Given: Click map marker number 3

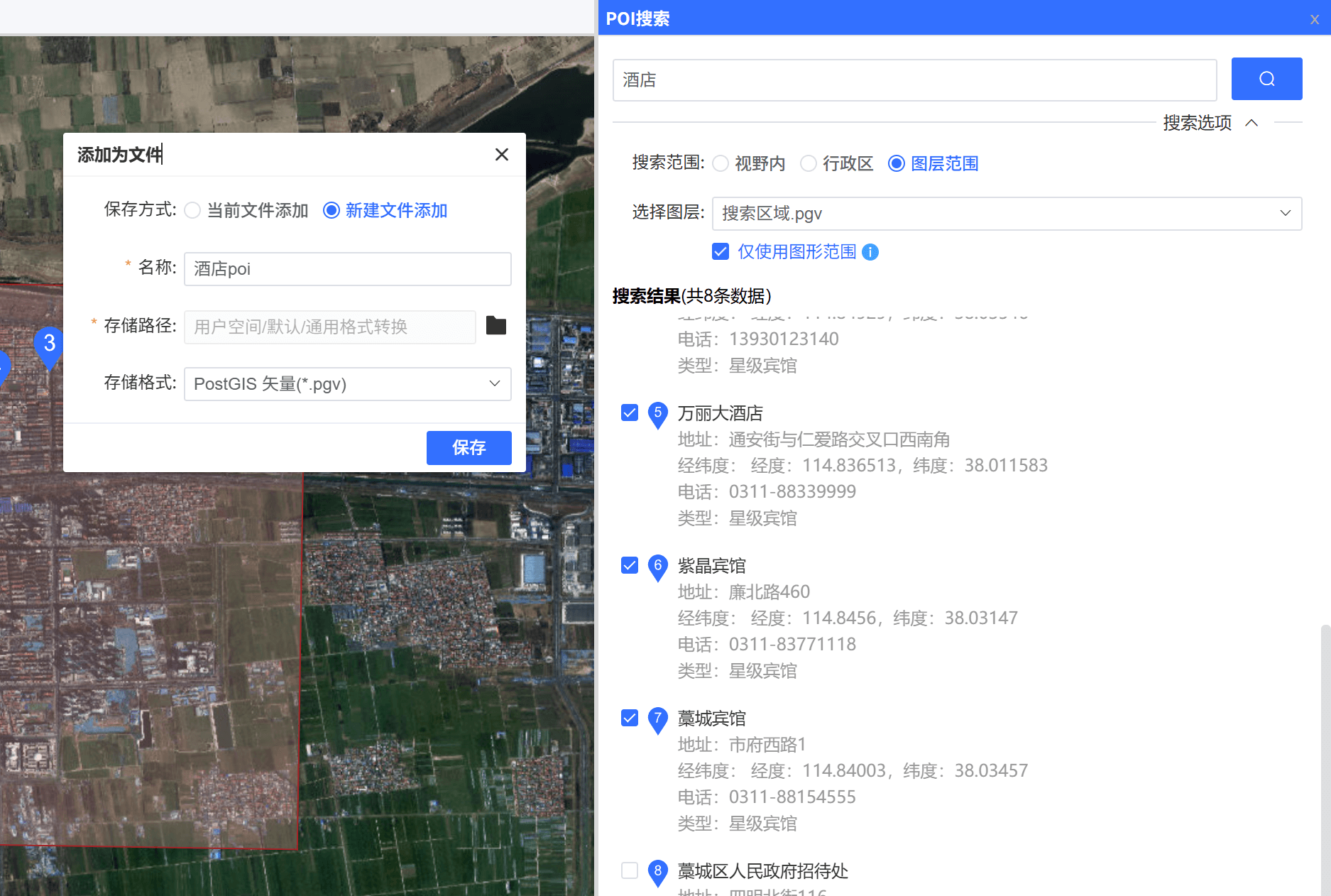Looking at the screenshot, I should point(49,345).
